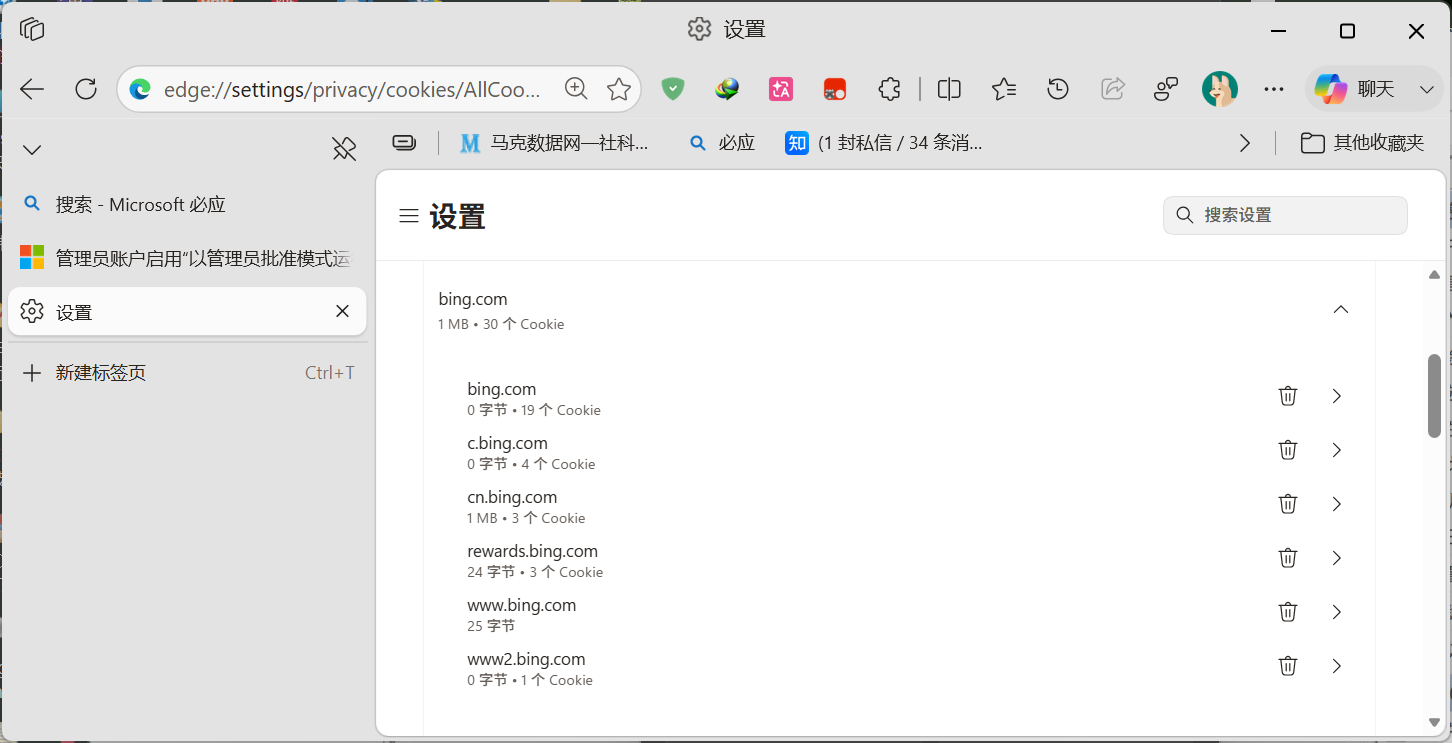This screenshot has width=1452, height=743.
Task: Show more bookmarks overflow arrow
Action: (1245, 143)
